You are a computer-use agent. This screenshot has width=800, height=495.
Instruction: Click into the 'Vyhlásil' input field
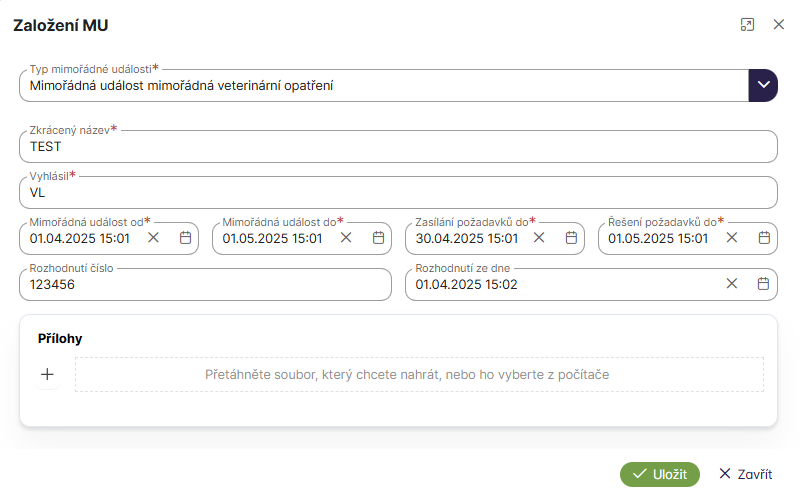(398, 192)
